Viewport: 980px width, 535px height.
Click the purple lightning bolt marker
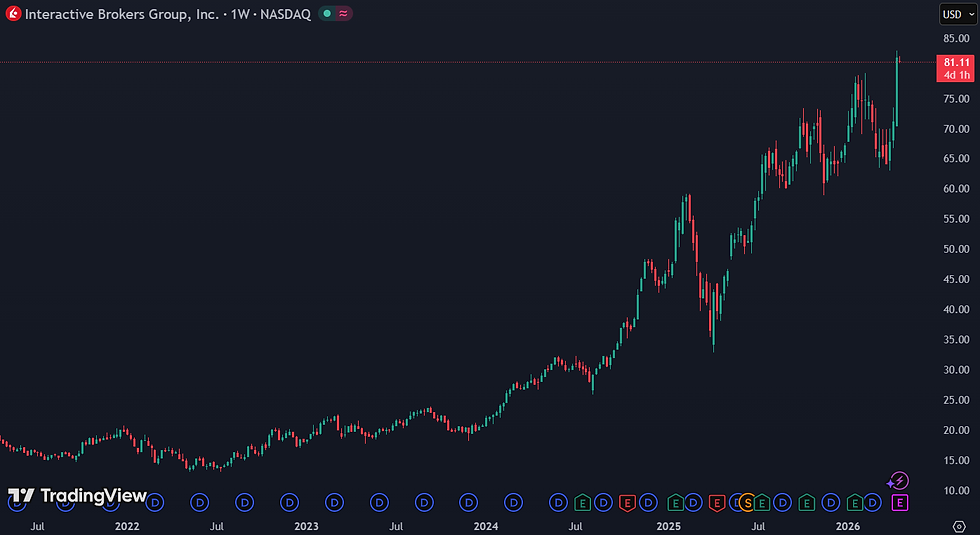click(899, 481)
